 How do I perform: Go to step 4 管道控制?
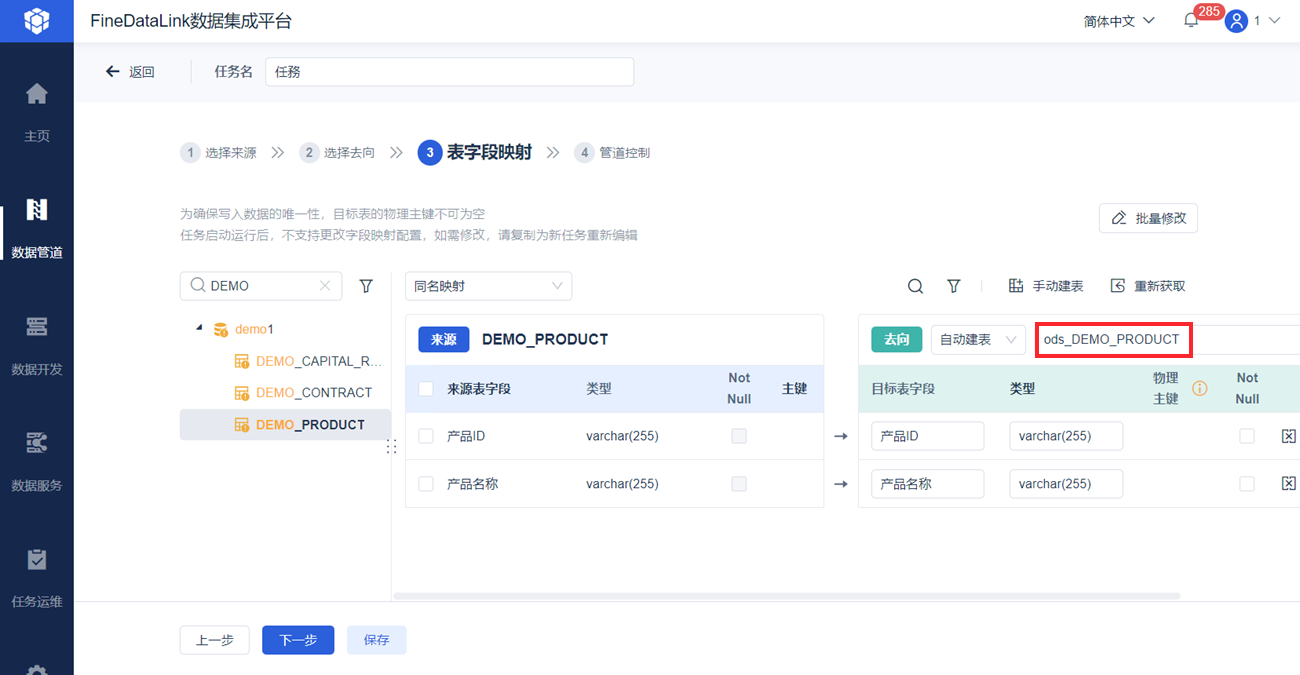[x=612, y=153]
